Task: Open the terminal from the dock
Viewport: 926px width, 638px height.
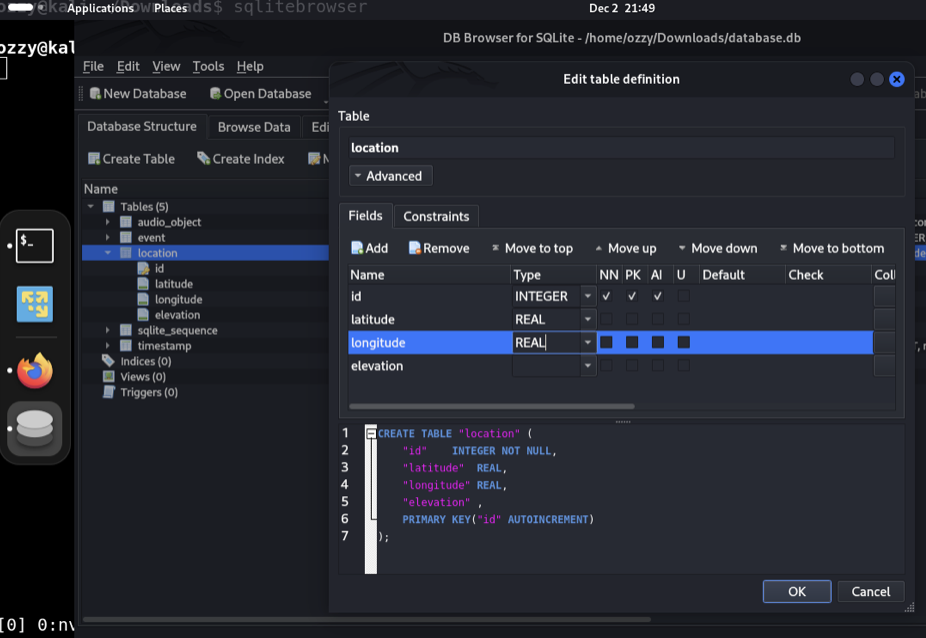Action: [x=35, y=245]
